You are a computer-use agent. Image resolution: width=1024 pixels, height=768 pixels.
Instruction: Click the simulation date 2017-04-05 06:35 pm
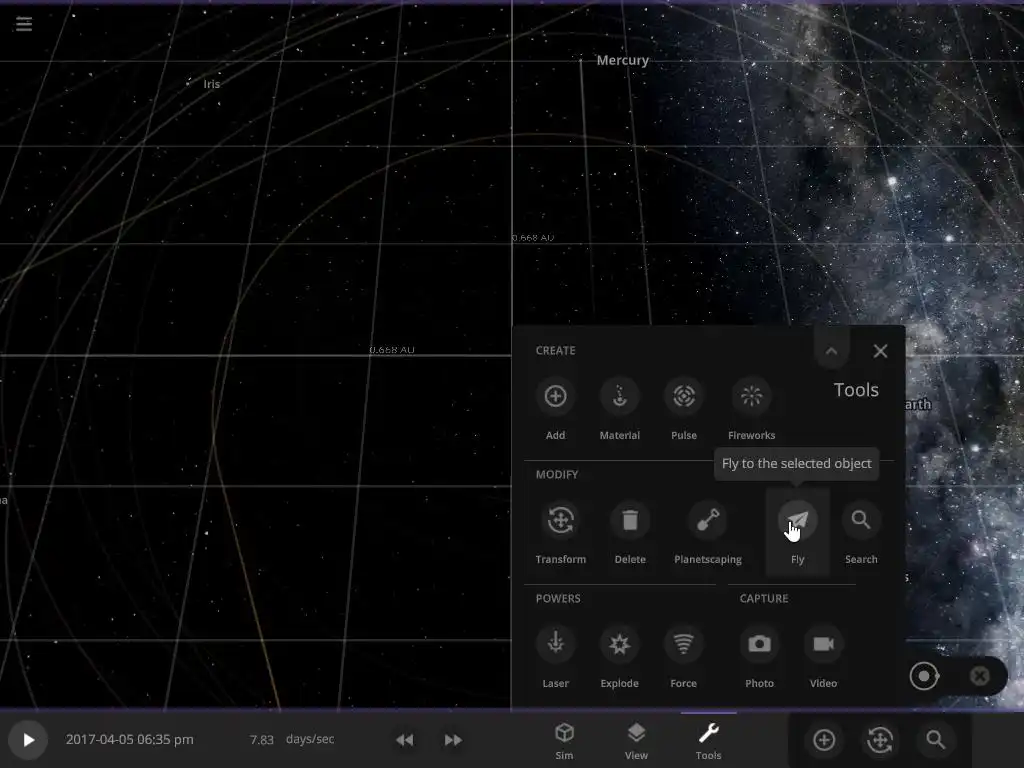[x=129, y=739]
